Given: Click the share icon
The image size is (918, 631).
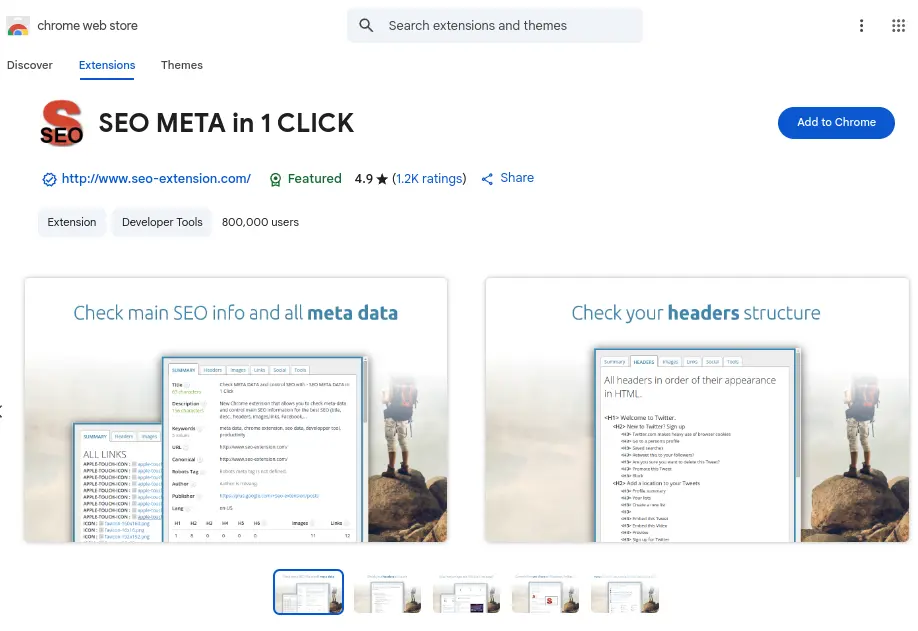Looking at the screenshot, I should 487,179.
